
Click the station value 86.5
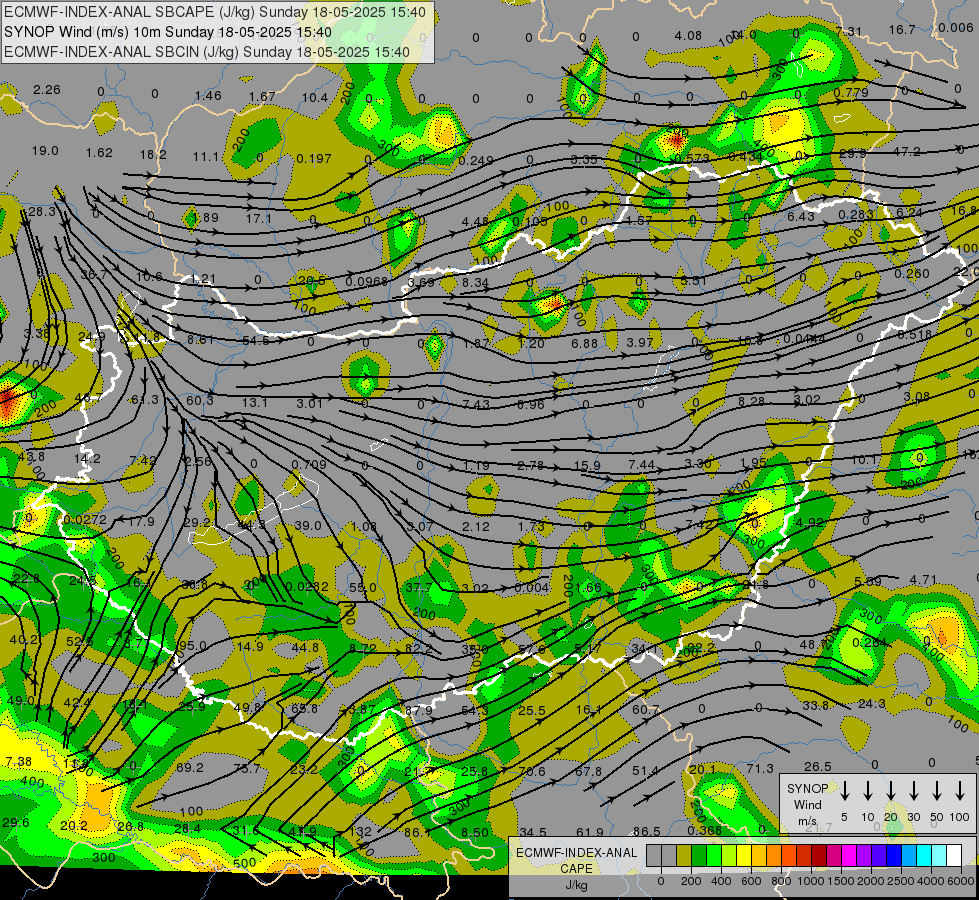point(646,832)
